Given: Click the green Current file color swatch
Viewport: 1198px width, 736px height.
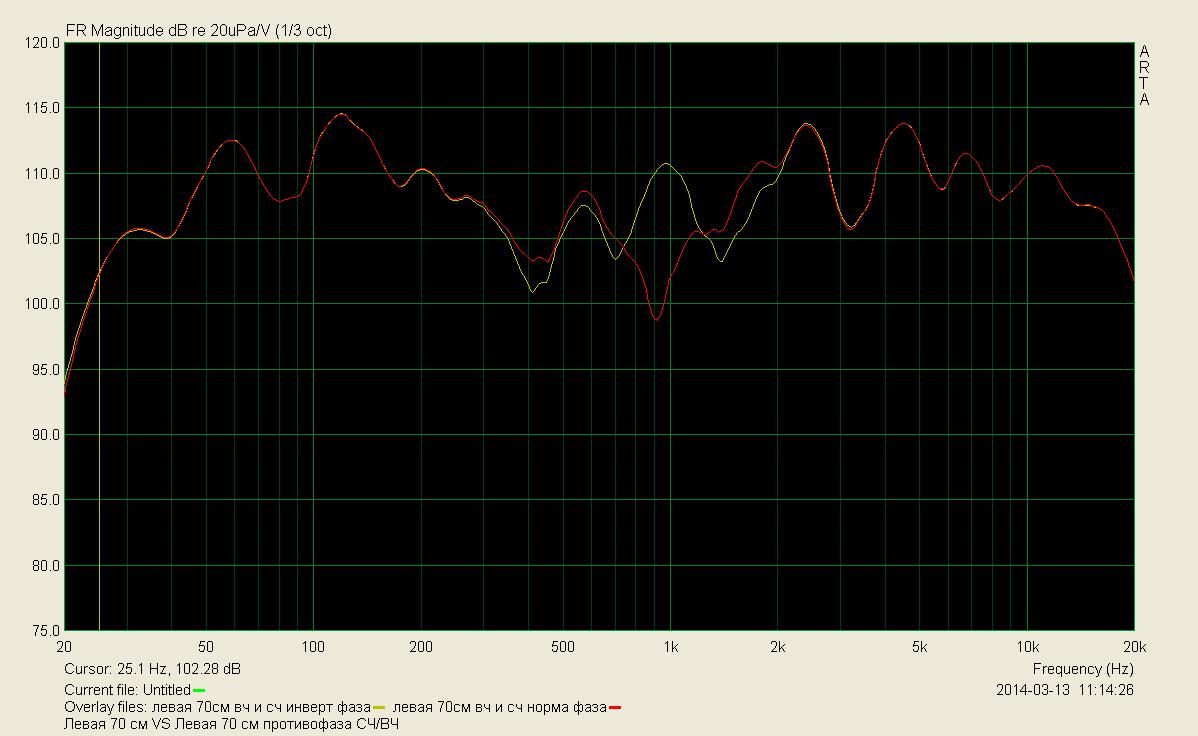Looking at the screenshot, I should click(x=199, y=691).
